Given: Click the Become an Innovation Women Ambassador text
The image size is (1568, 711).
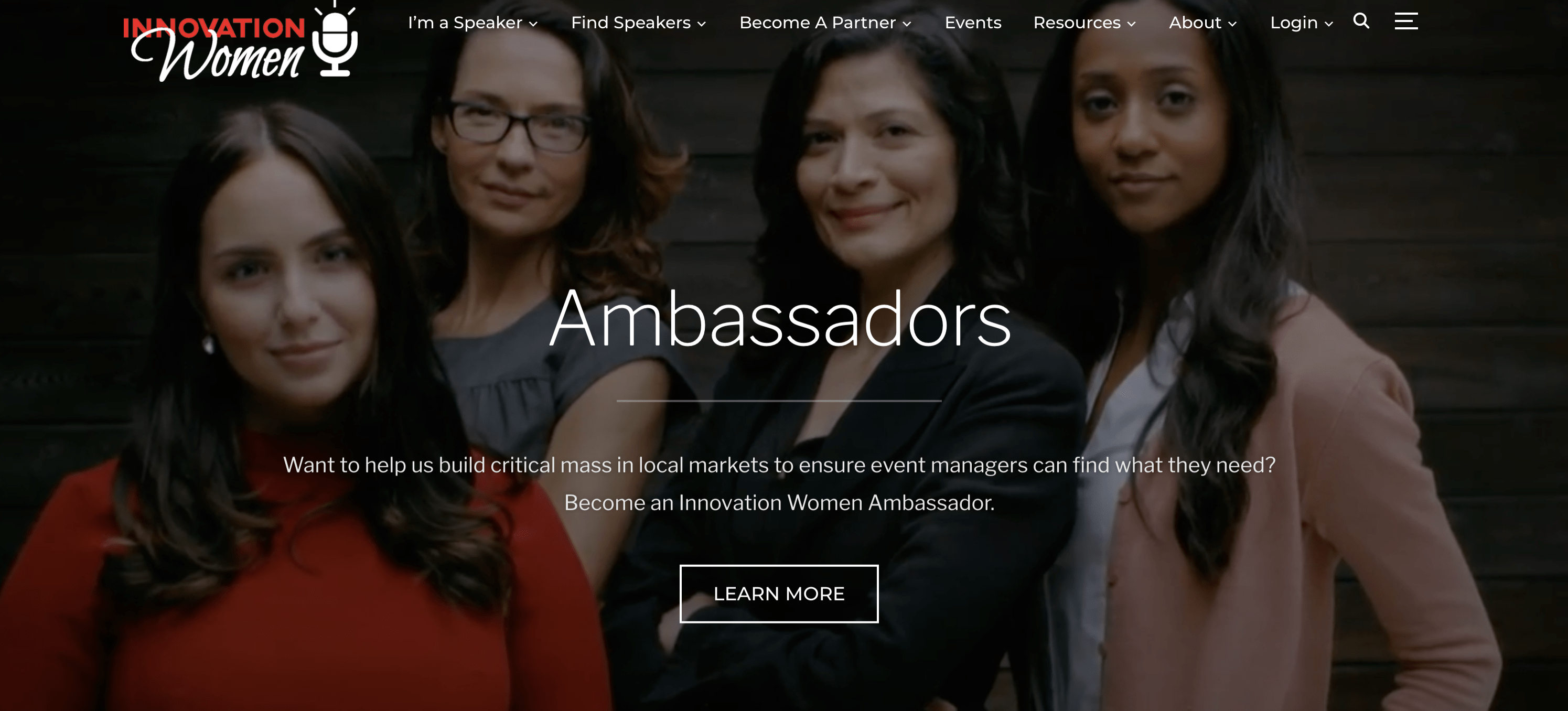Looking at the screenshot, I should click(779, 503).
